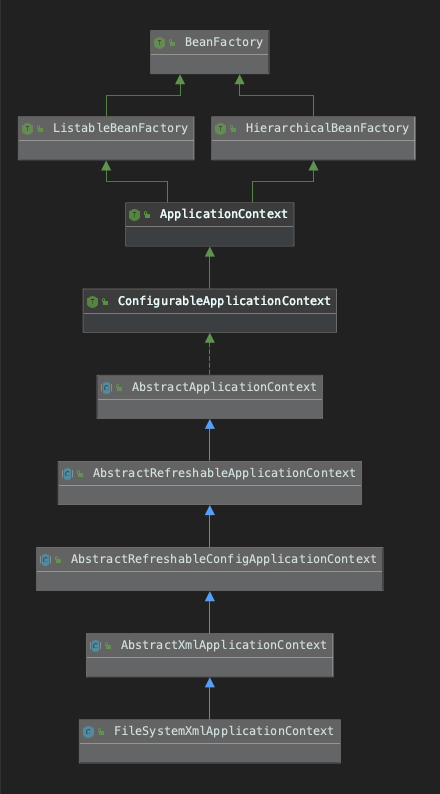Click the AbstractRefreshableApplicationContext abstract class icon

[67, 474]
